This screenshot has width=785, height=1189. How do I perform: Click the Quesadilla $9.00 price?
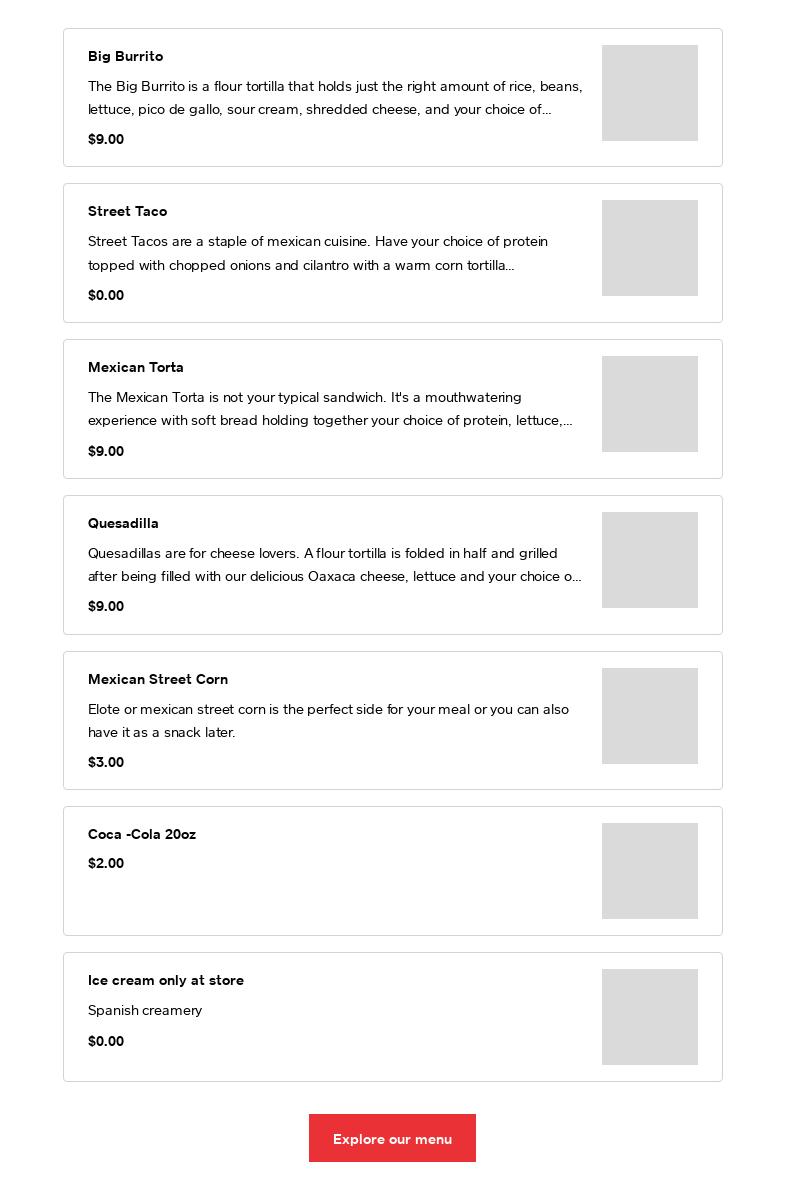click(x=106, y=607)
